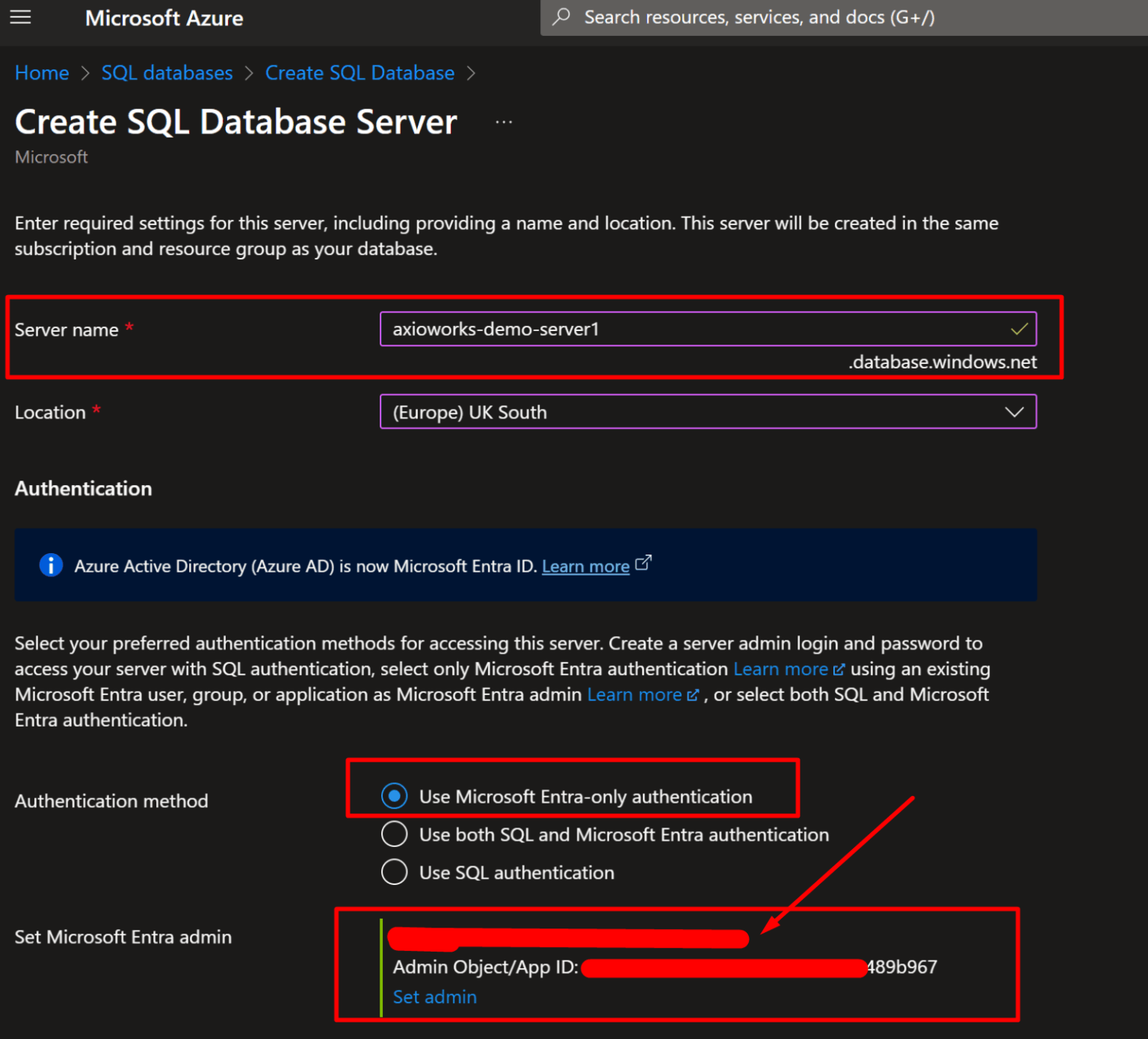The width and height of the screenshot is (1148, 1039).
Task: Select Use both SQL and Microsoft Entra authentication
Action: point(395,833)
